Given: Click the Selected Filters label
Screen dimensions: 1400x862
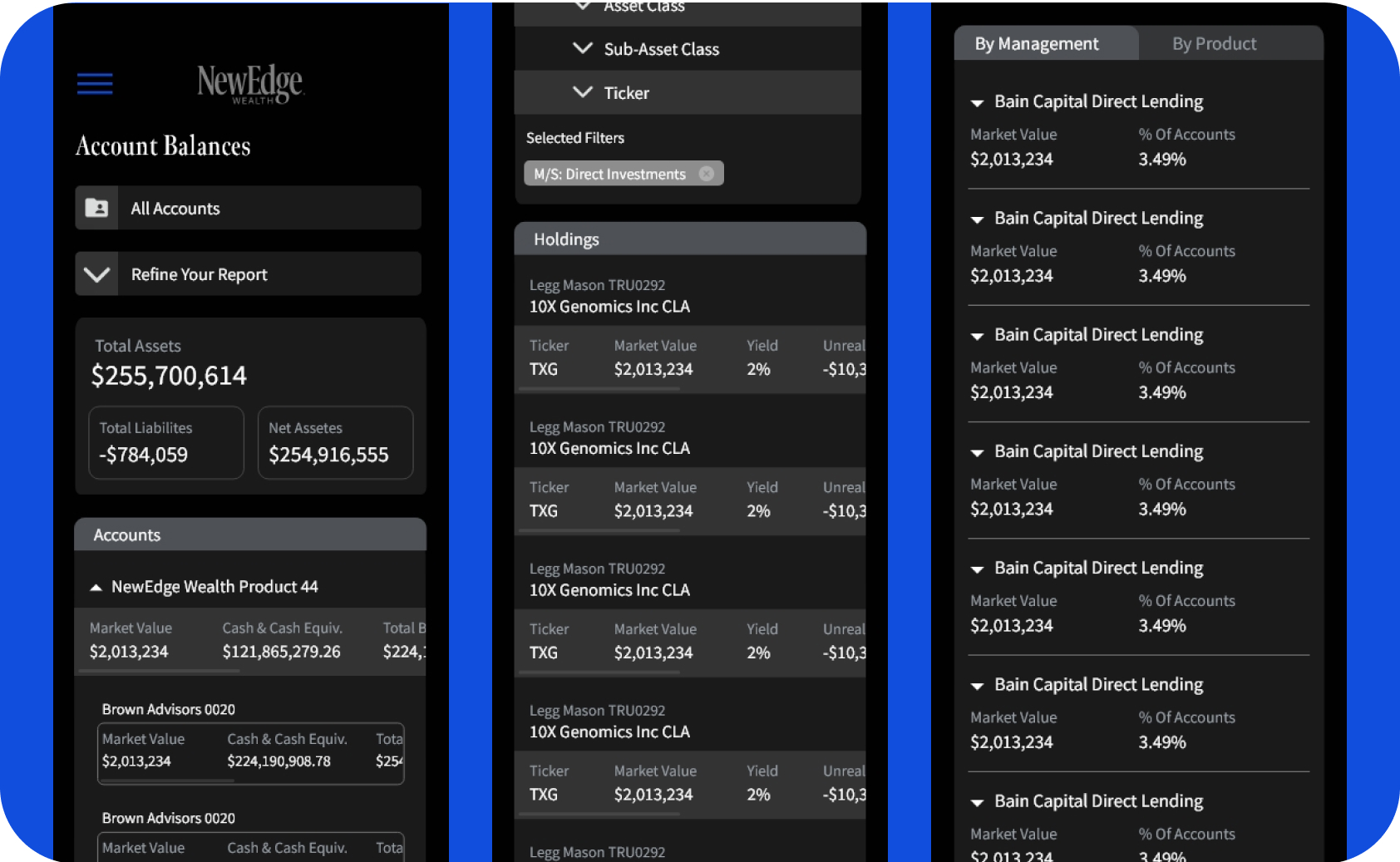Looking at the screenshot, I should pos(574,138).
